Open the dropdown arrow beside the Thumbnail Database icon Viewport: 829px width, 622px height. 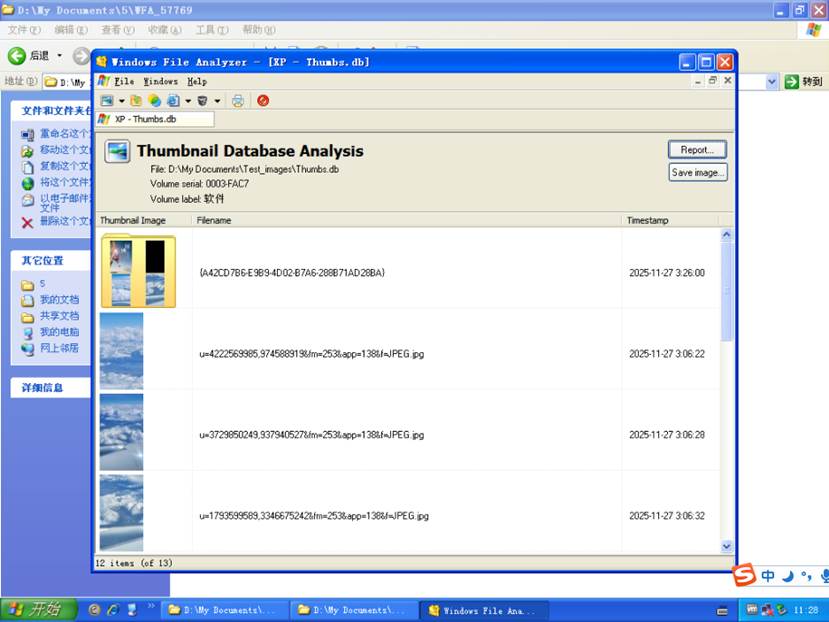pyautogui.click(x=122, y=100)
